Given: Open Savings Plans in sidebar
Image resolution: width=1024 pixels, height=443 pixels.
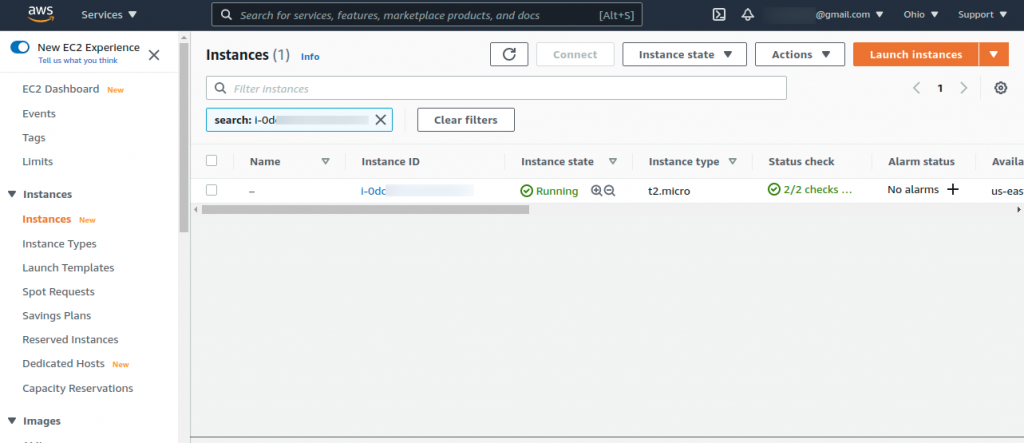Looking at the screenshot, I should point(57,316).
